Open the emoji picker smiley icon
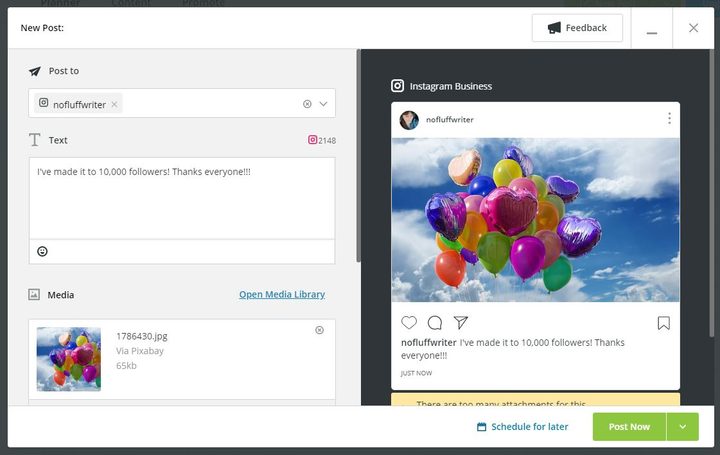Viewport: 720px width, 455px height. pyautogui.click(x=42, y=251)
